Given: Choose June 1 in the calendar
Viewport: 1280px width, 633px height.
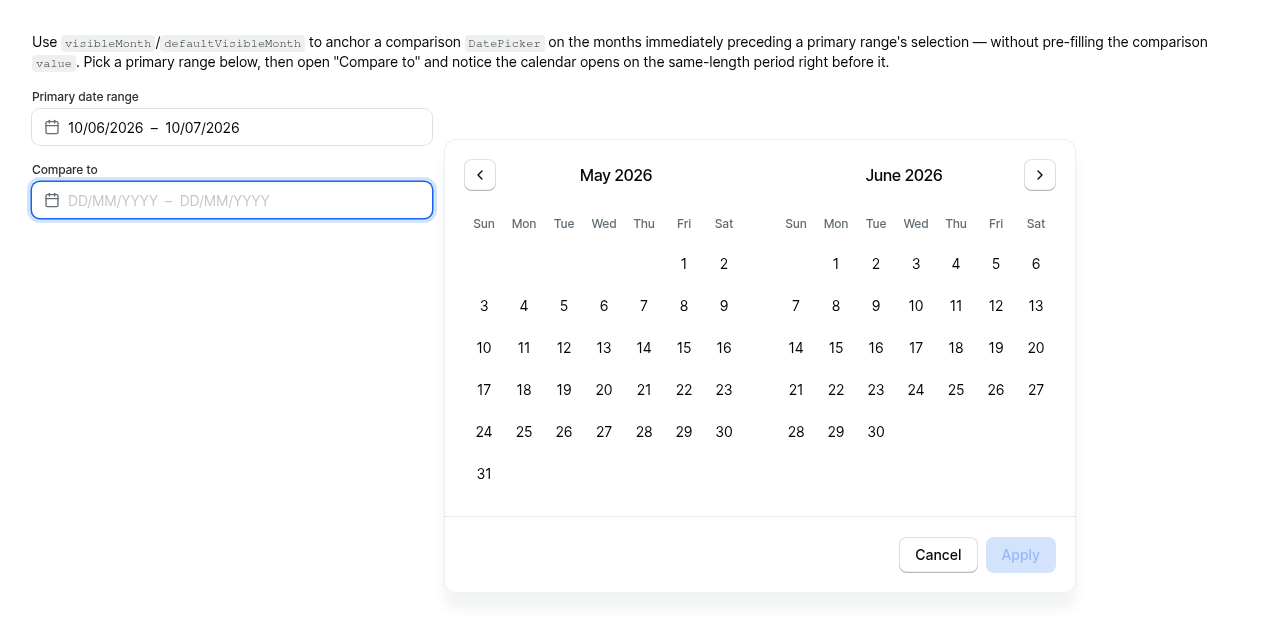Looking at the screenshot, I should pos(836,264).
